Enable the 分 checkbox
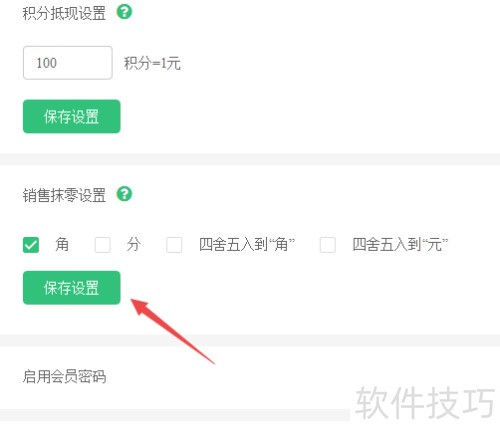Screen dimensions: 500x440 tap(103, 245)
